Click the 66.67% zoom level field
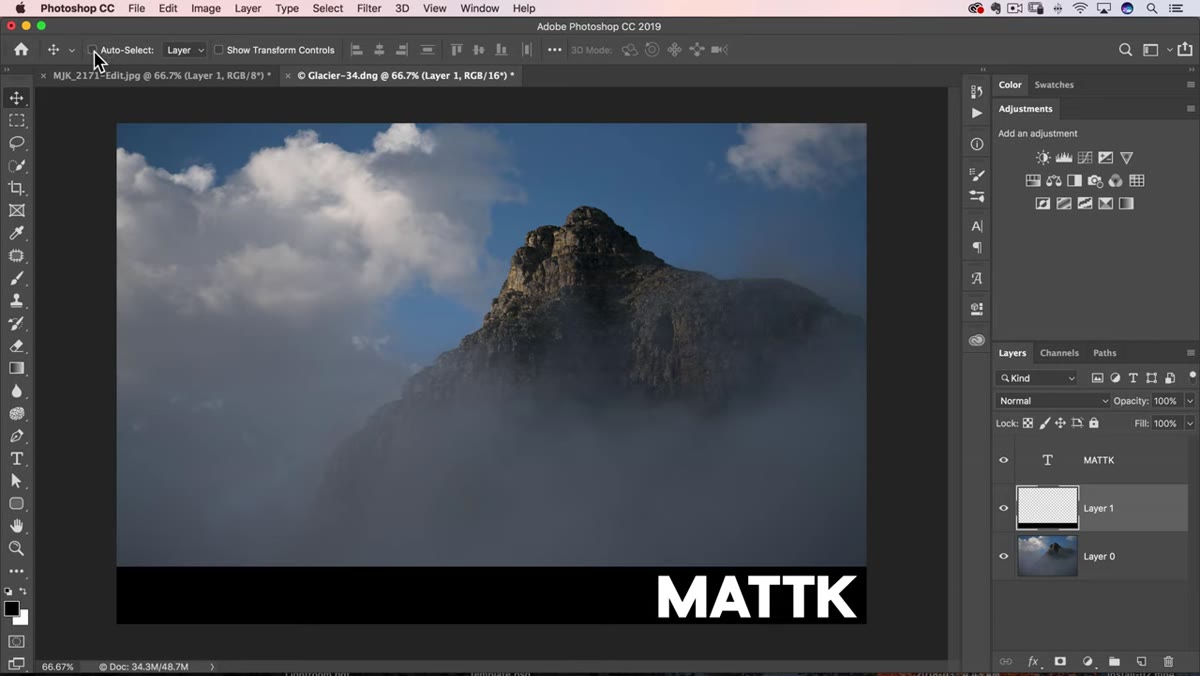The height and width of the screenshot is (676, 1200). (x=57, y=666)
